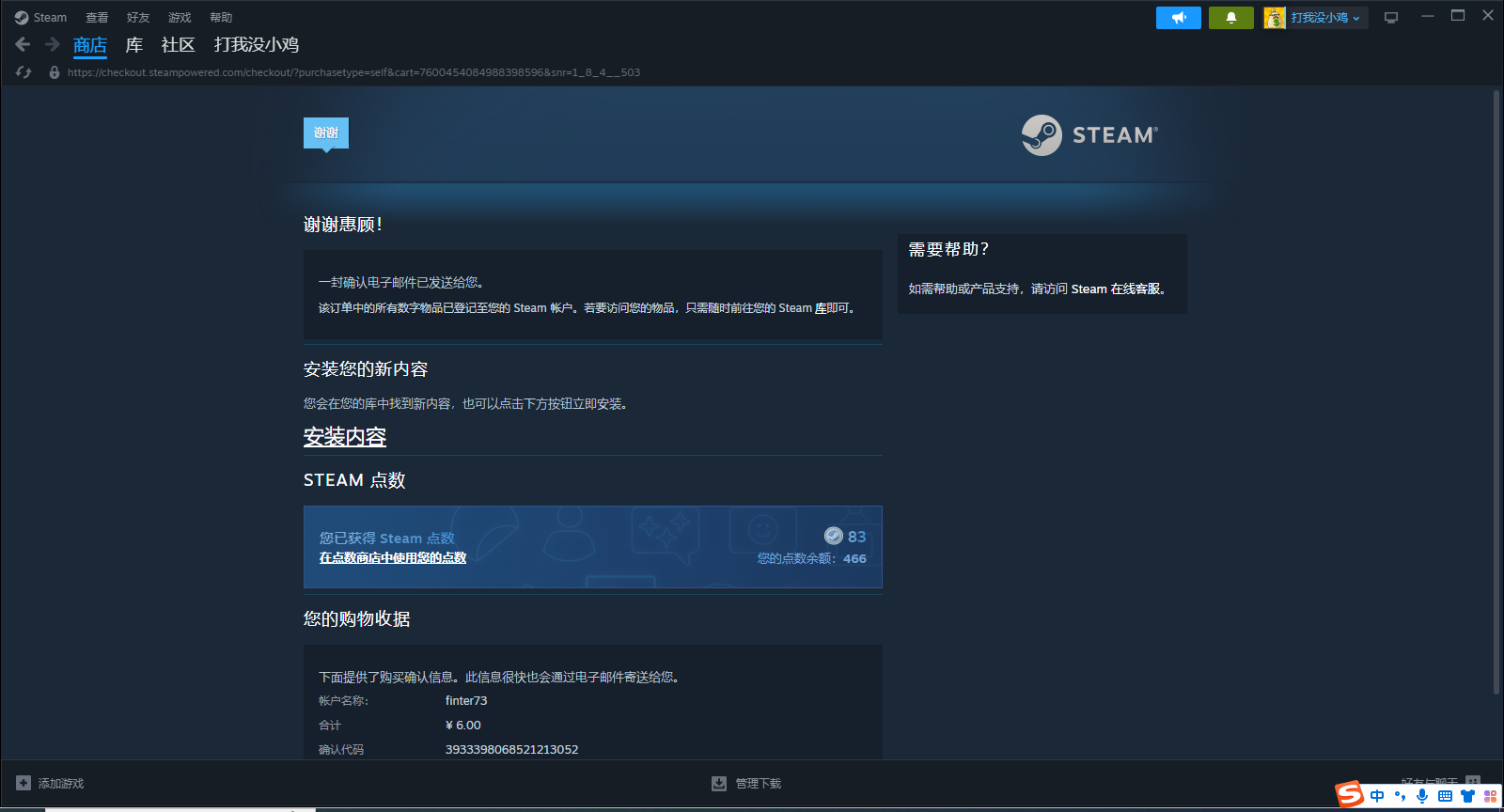Image resolution: width=1504 pixels, height=812 pixels.
Task: Click the 安装您的新内容 heading
Action: (x=366, y=369)
